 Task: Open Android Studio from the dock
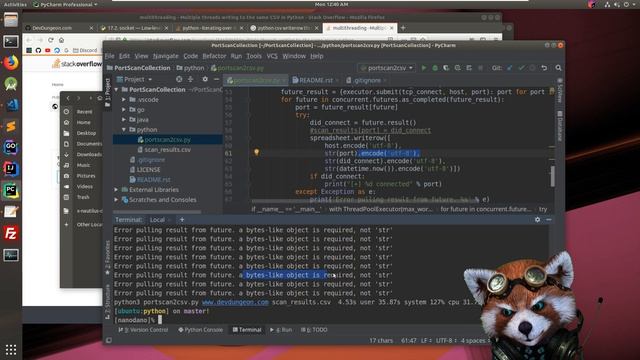click(11, 84)
